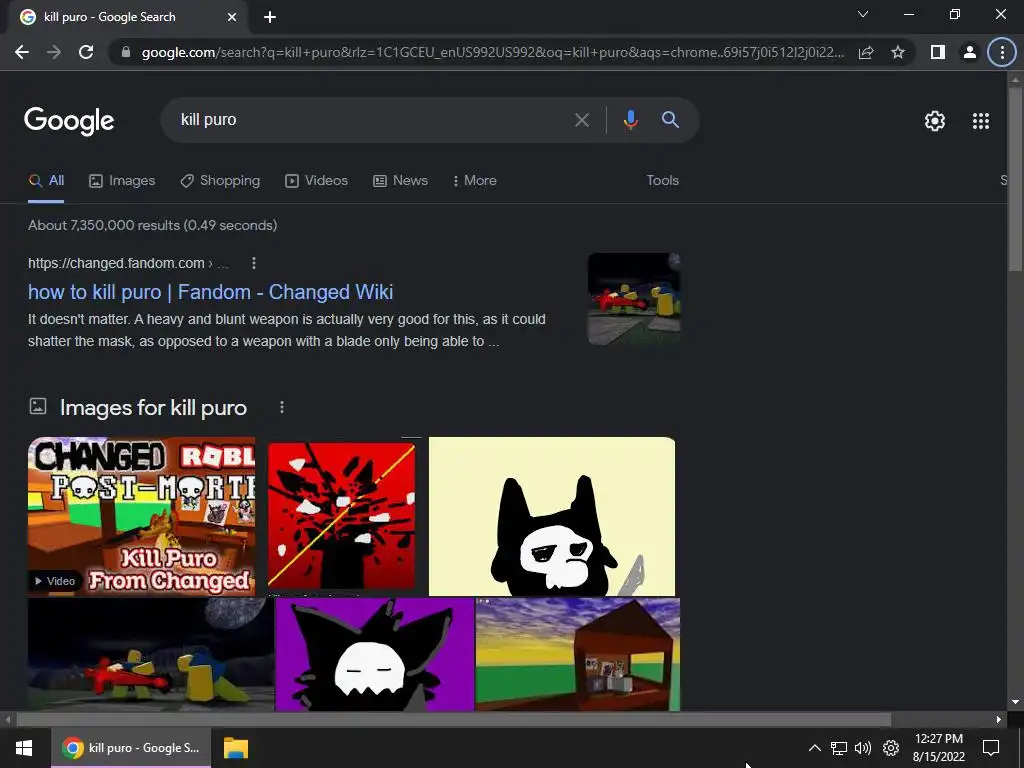This screenshot has width=1024, height=768.
Task: Switch to the Images tab
Action: [x=122, y=181]
